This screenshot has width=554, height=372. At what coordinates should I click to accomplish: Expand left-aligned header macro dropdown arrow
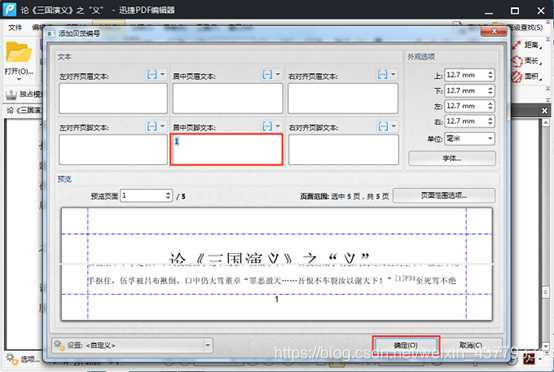(x=163, y=75)
